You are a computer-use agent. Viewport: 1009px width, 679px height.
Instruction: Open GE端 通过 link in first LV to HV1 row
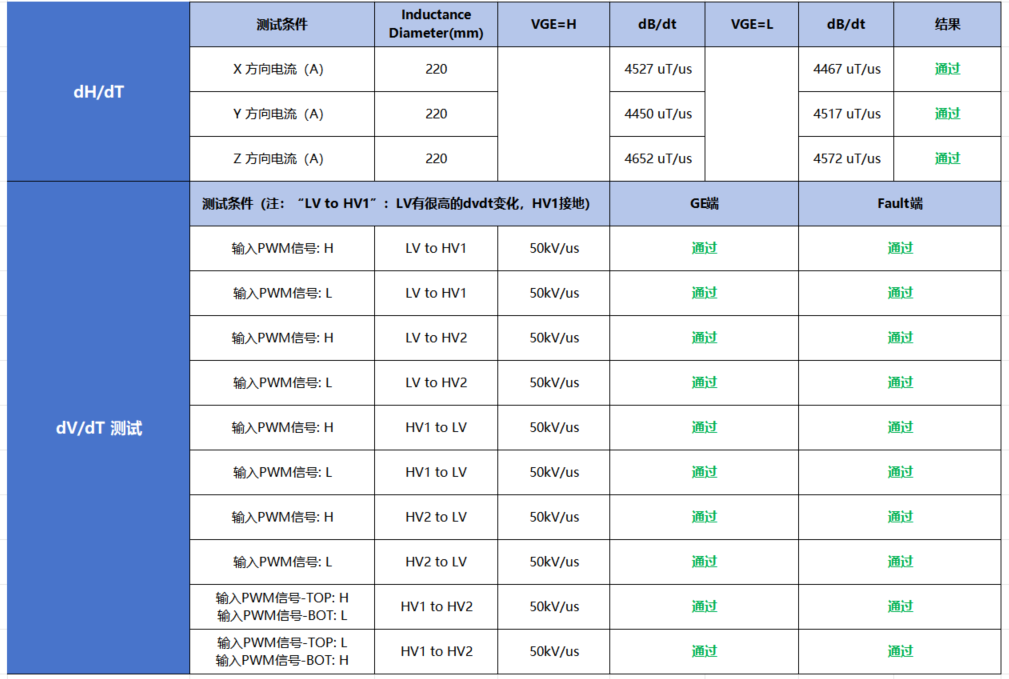coord(704,248)
